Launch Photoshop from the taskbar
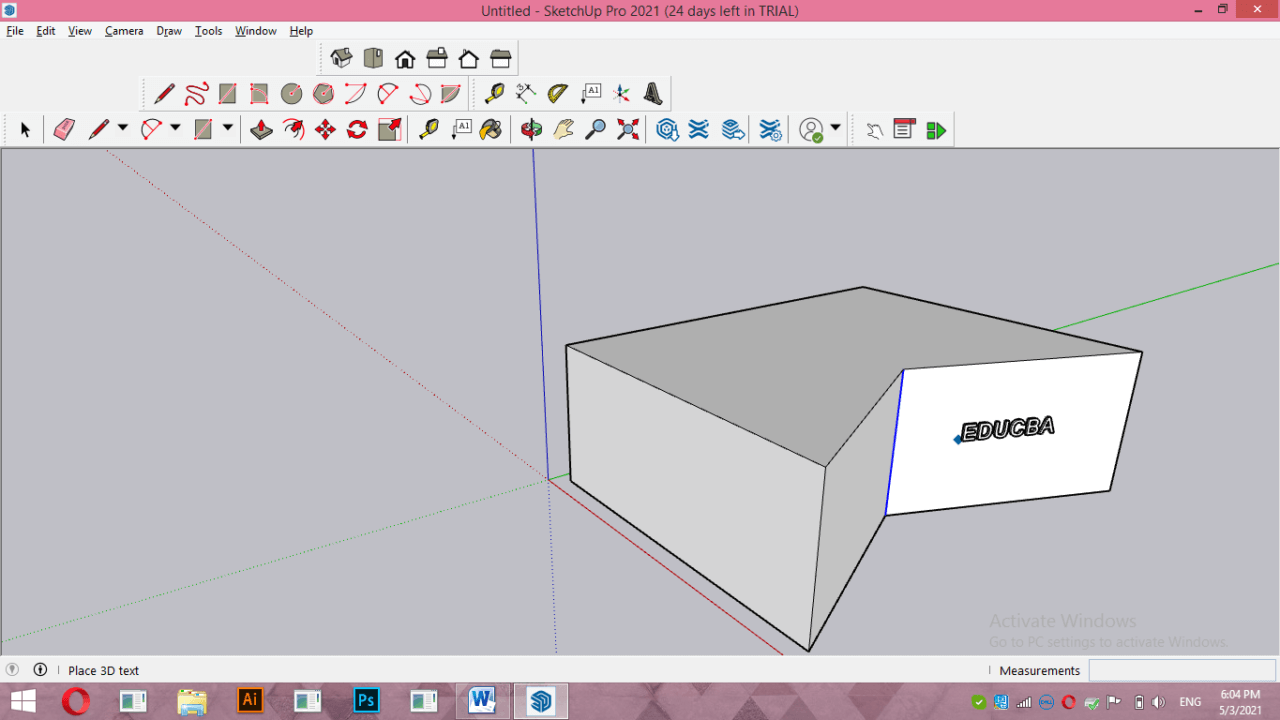Image resolution: width=1280 pixels, height=720 pixels. pyautogui.click(x=366, y=700)
